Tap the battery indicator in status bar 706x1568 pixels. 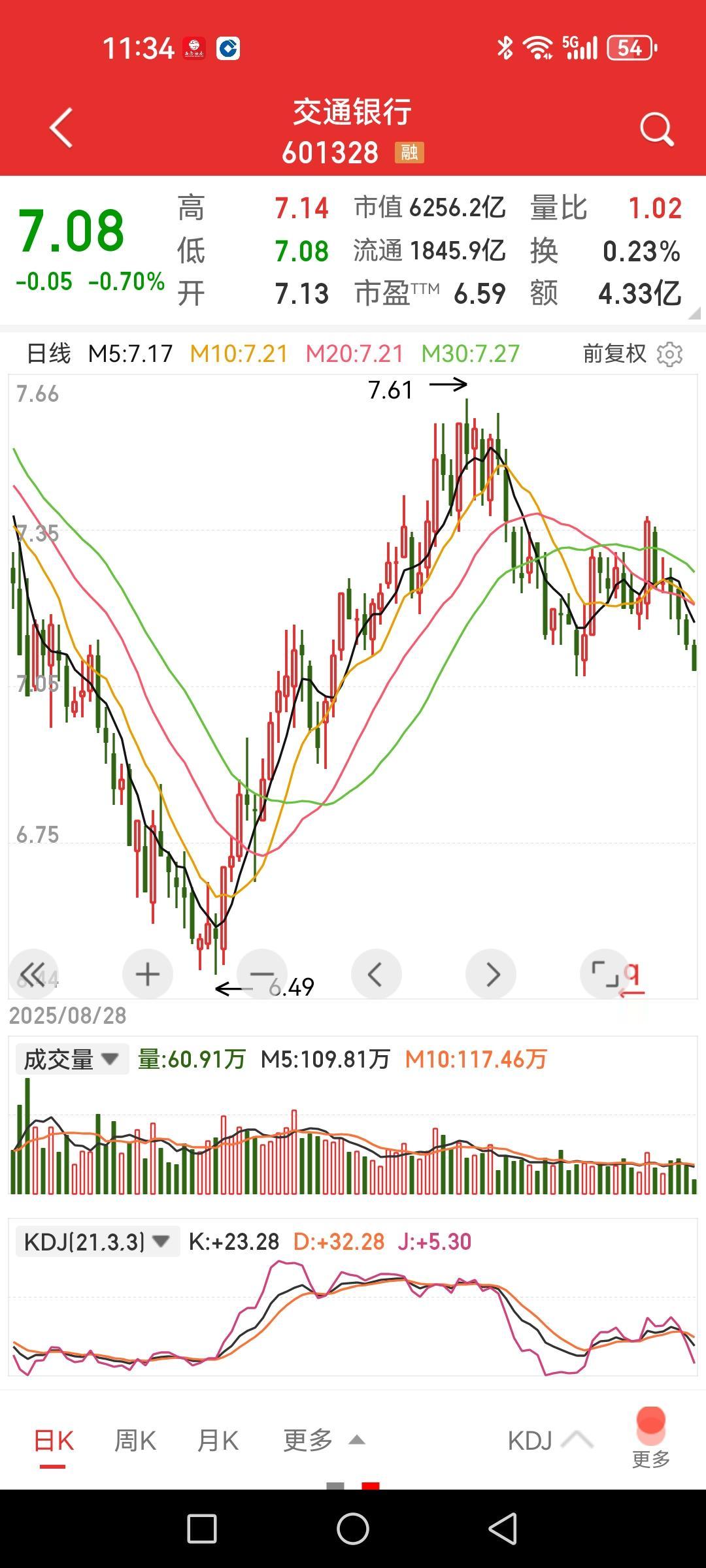coord(631,48)
